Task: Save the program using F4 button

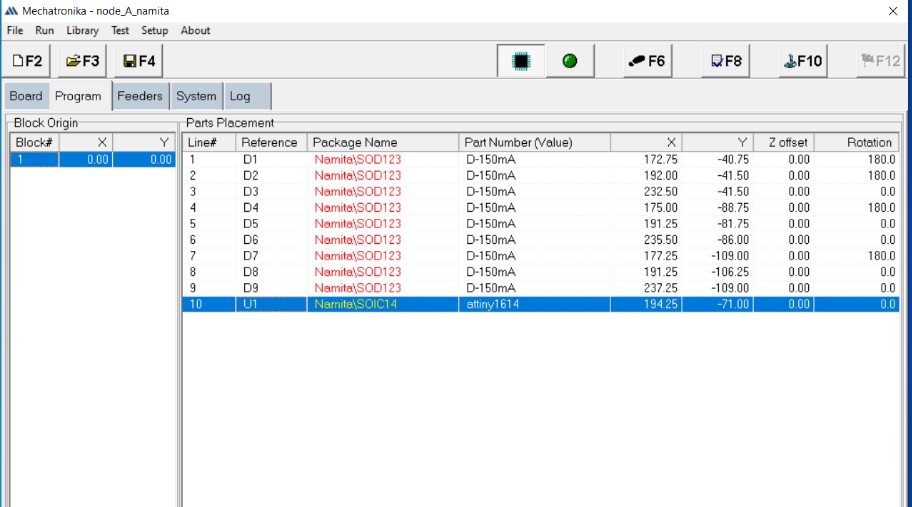Action: pos(138,60)
